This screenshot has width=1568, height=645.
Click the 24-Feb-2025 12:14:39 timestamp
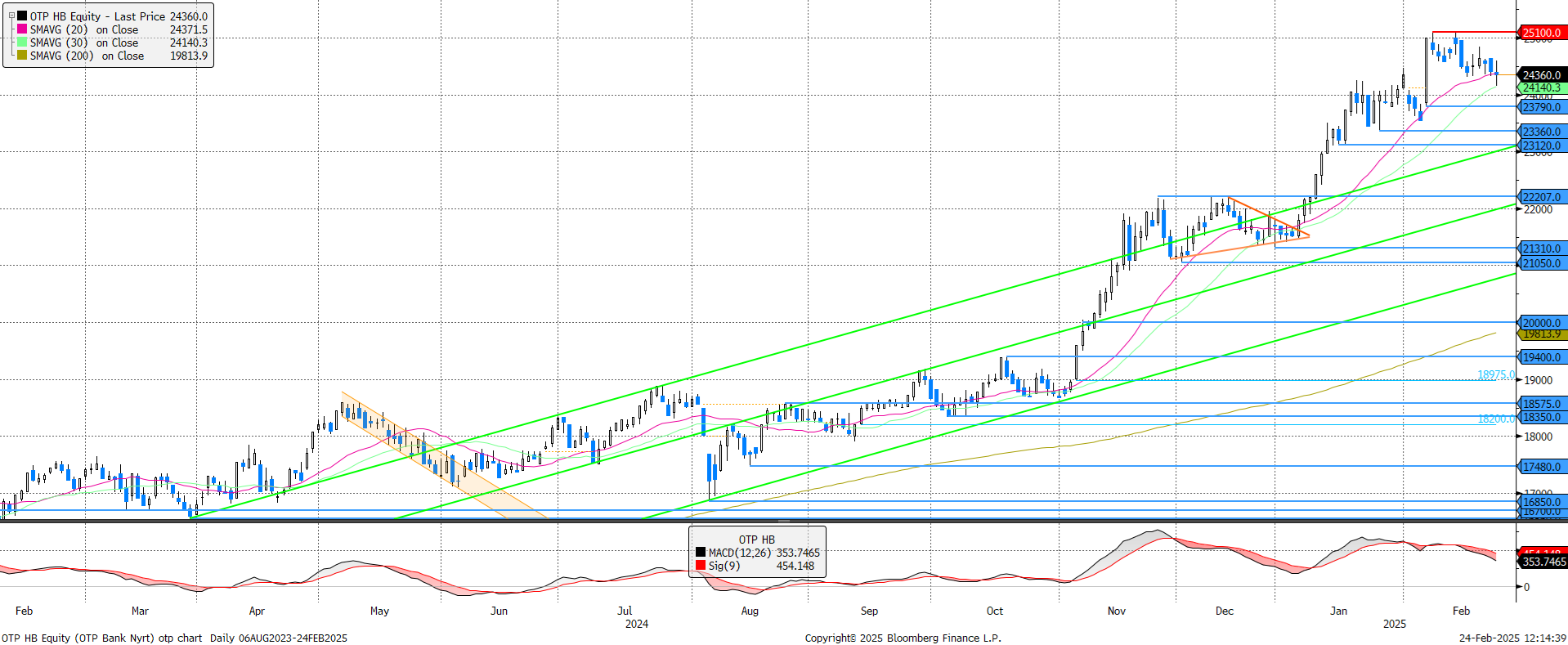click(1512, 638)
